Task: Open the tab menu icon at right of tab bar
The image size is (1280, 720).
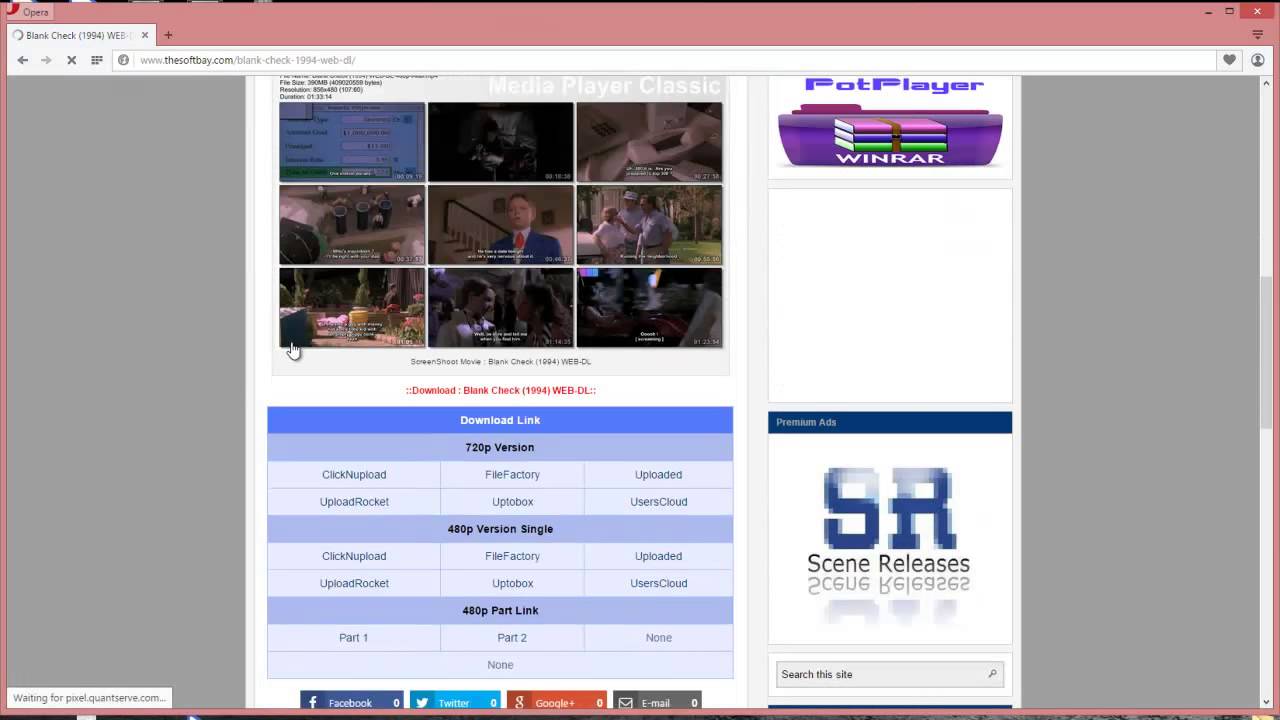Action: 1258,35
